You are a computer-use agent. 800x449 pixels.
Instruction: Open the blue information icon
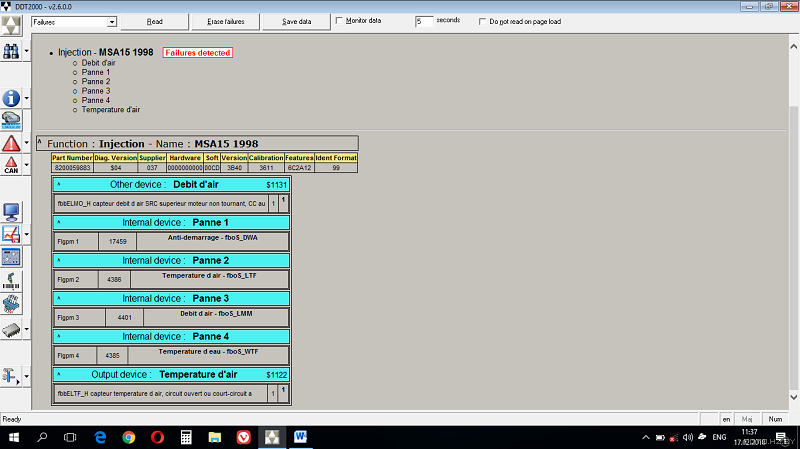click(11, 97)
